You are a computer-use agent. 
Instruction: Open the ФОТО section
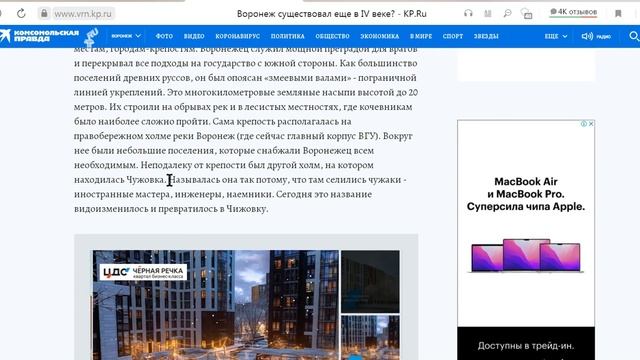pyautogui.click(x=164, y=36)
